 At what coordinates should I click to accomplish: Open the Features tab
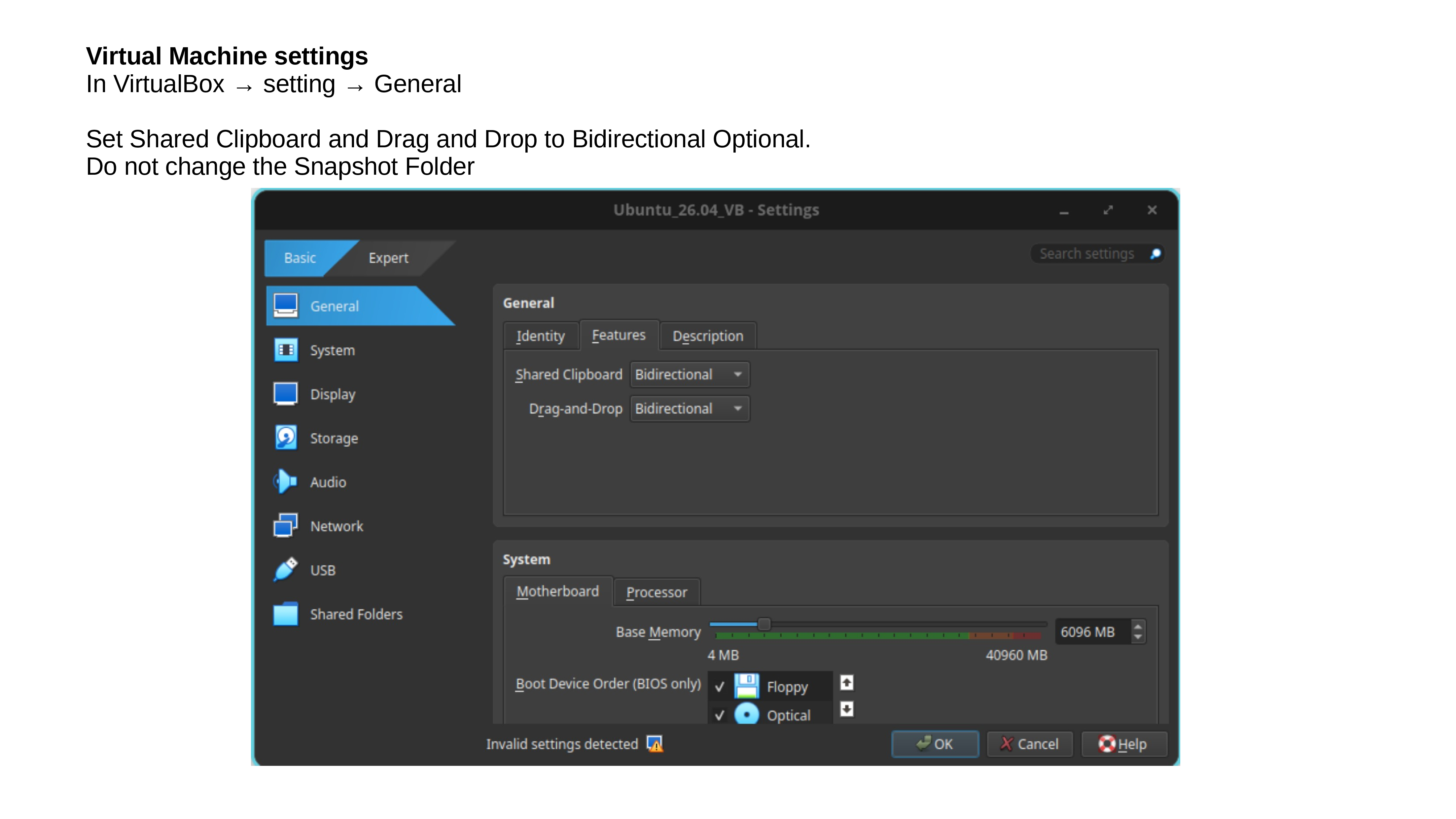pyautogui.click(x=619, y=335)
